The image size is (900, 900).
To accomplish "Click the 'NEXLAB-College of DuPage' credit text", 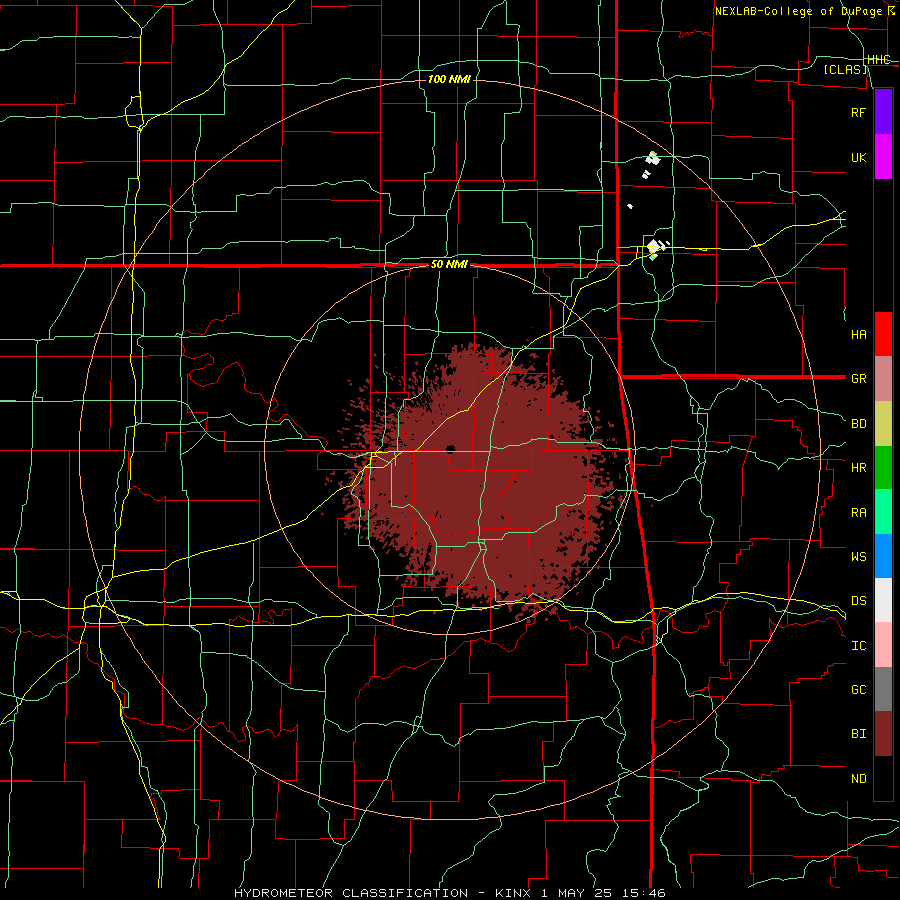I will click(x=800, y=11).
